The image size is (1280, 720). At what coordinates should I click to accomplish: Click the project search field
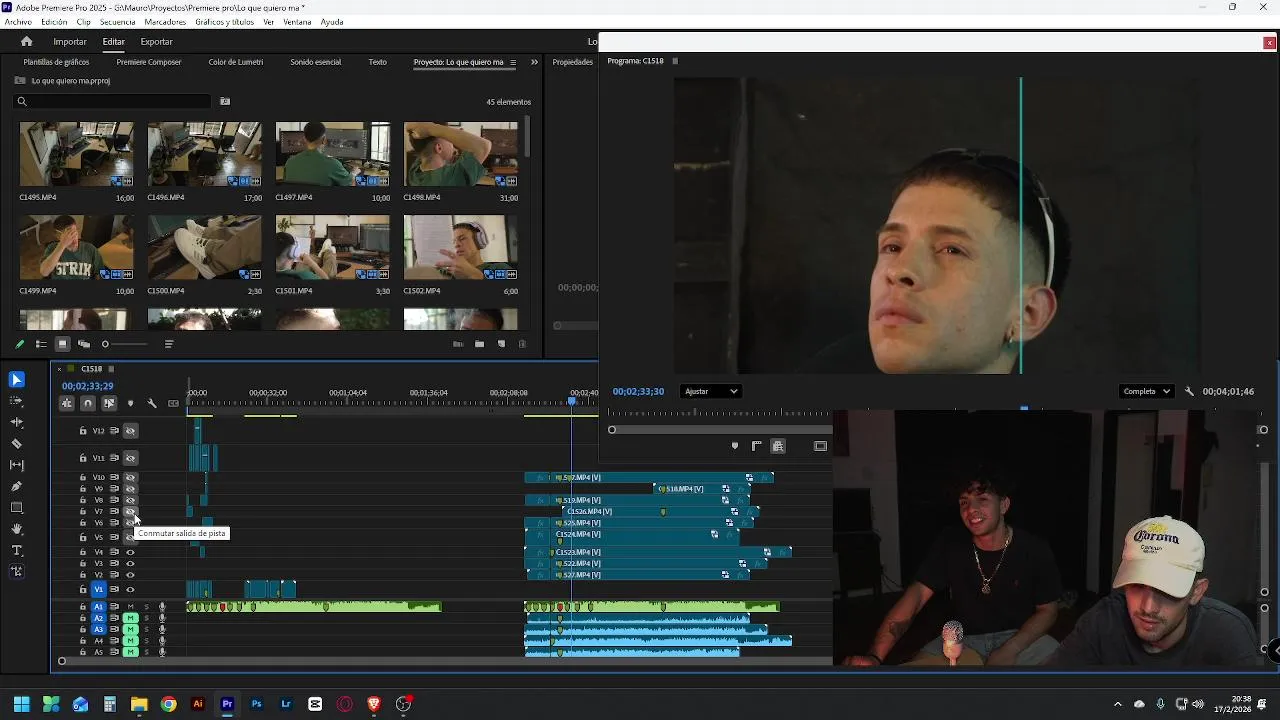point(113,101)
